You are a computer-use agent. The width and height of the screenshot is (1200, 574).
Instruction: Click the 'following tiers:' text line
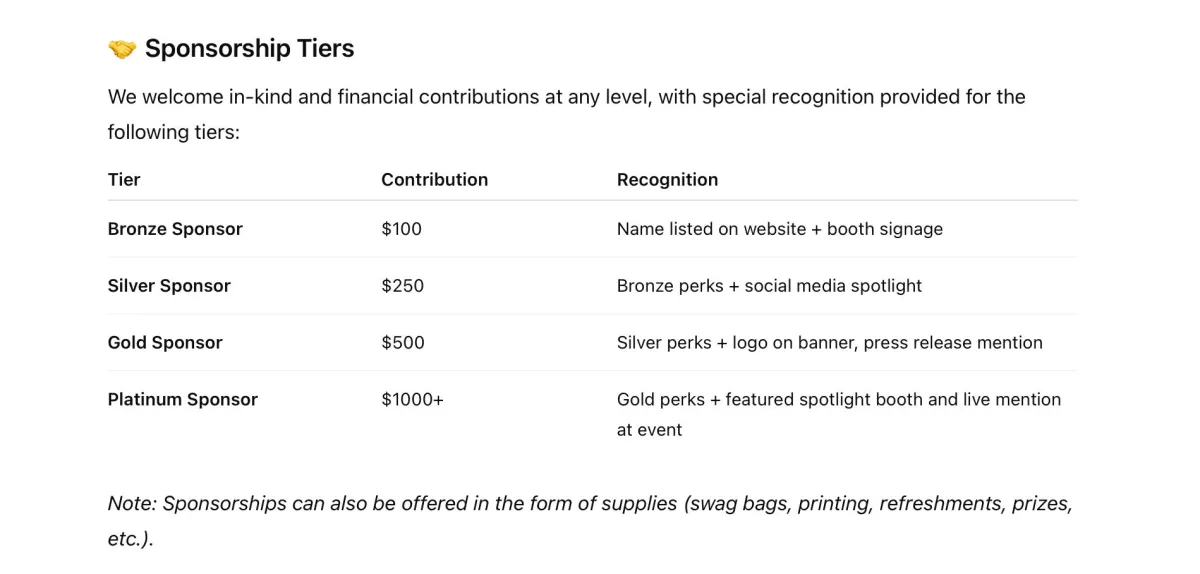click(x=174, y=132)
